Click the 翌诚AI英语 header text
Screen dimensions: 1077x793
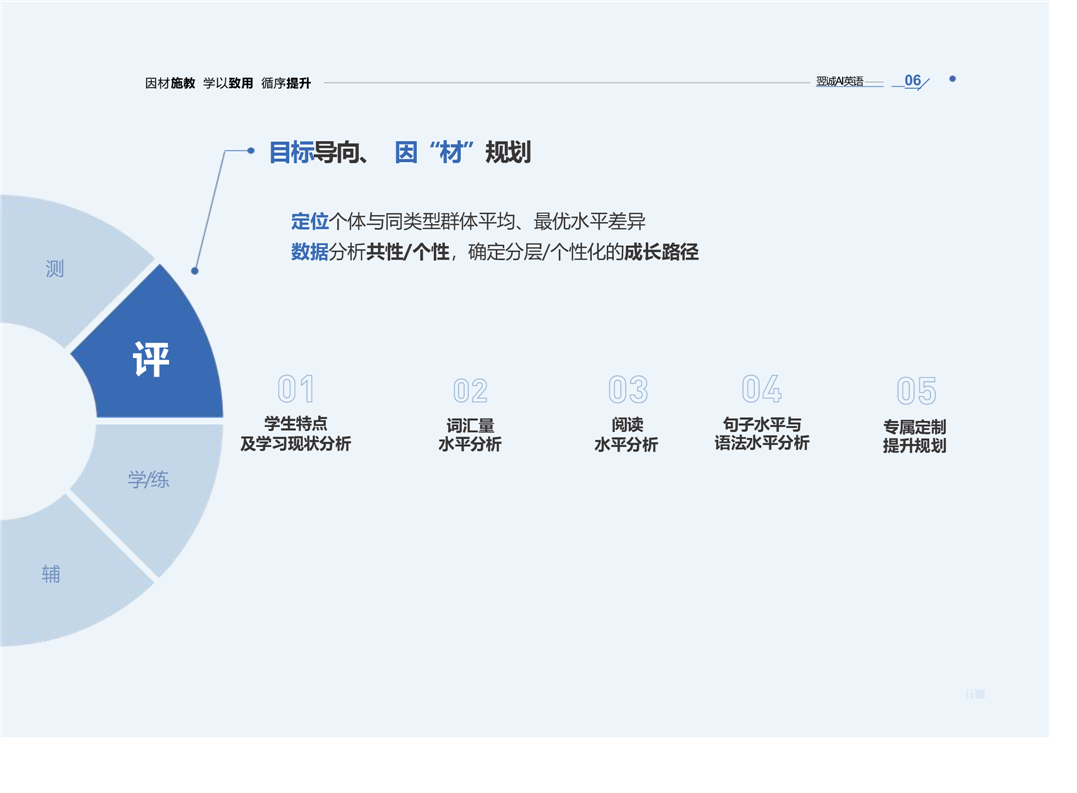(839, 82)
